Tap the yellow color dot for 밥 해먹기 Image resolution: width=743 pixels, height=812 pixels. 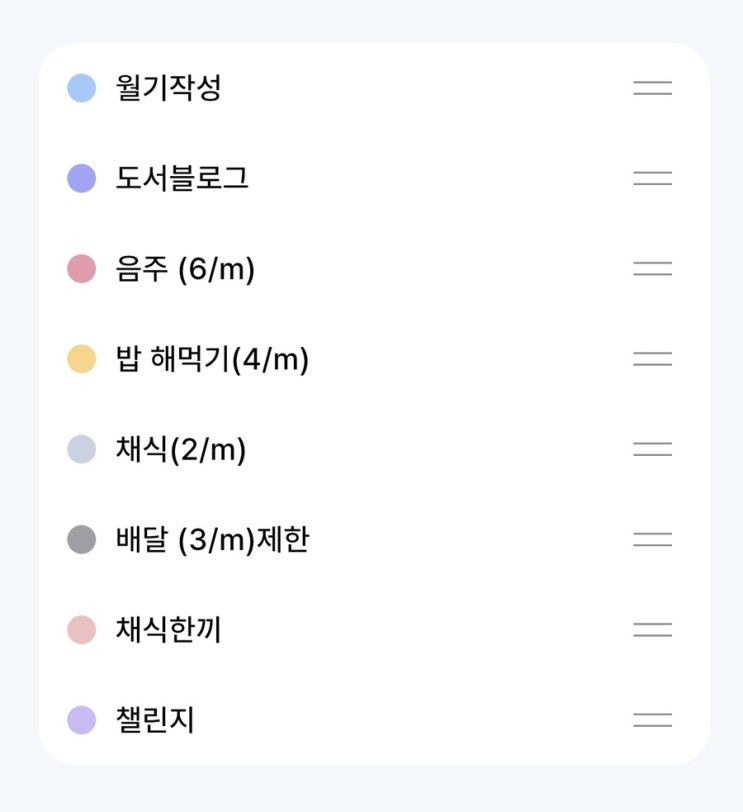click(x=81, y=359)
